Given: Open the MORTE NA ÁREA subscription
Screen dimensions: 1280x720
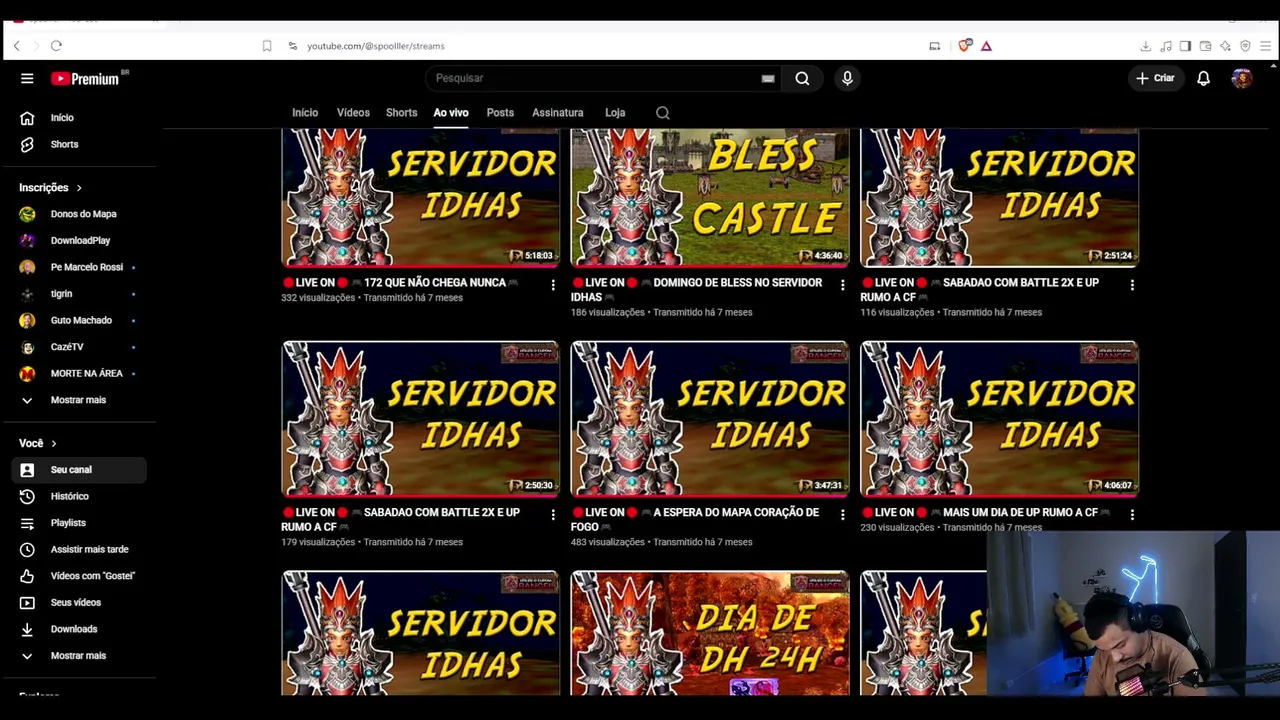Looking at the screenshot, I should (x=80, y=373).
